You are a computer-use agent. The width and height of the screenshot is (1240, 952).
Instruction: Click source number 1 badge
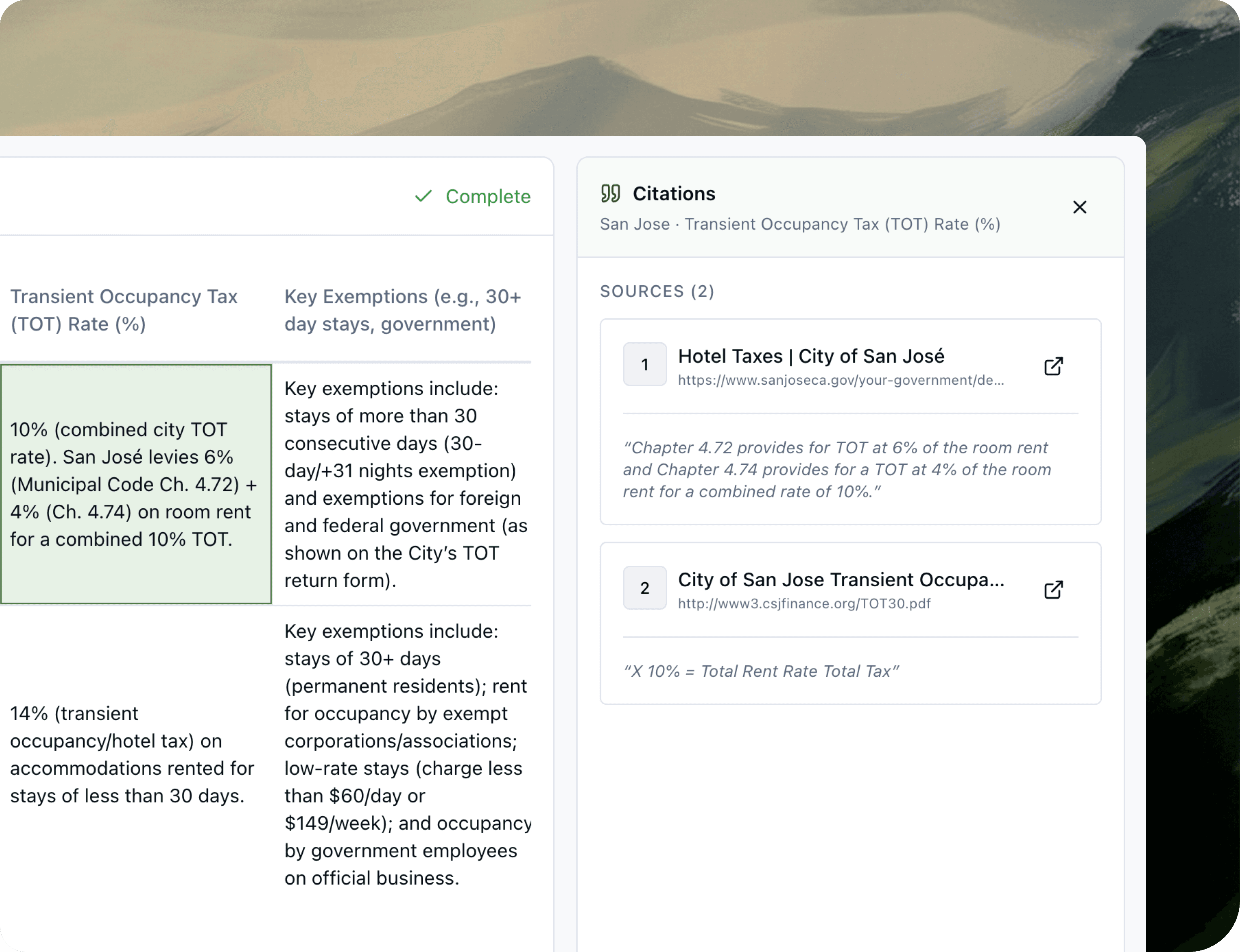tap(644, 364)
